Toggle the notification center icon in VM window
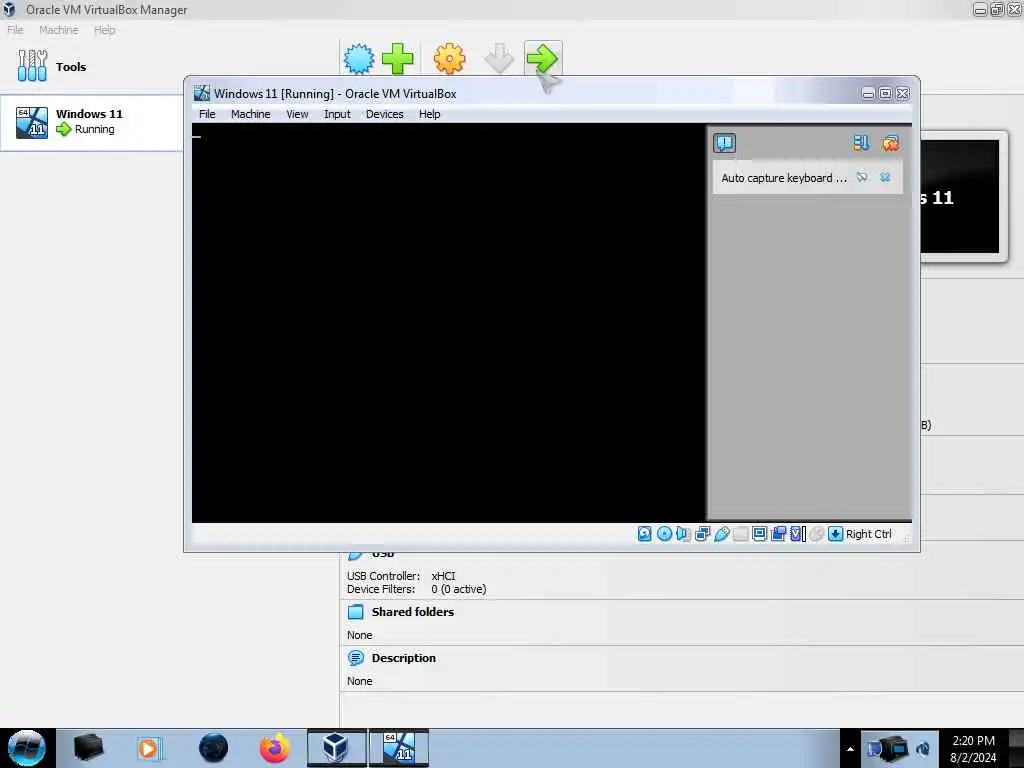Viewport: 1024px width, 768px height. pyautogui.click(x=724, y=143)
